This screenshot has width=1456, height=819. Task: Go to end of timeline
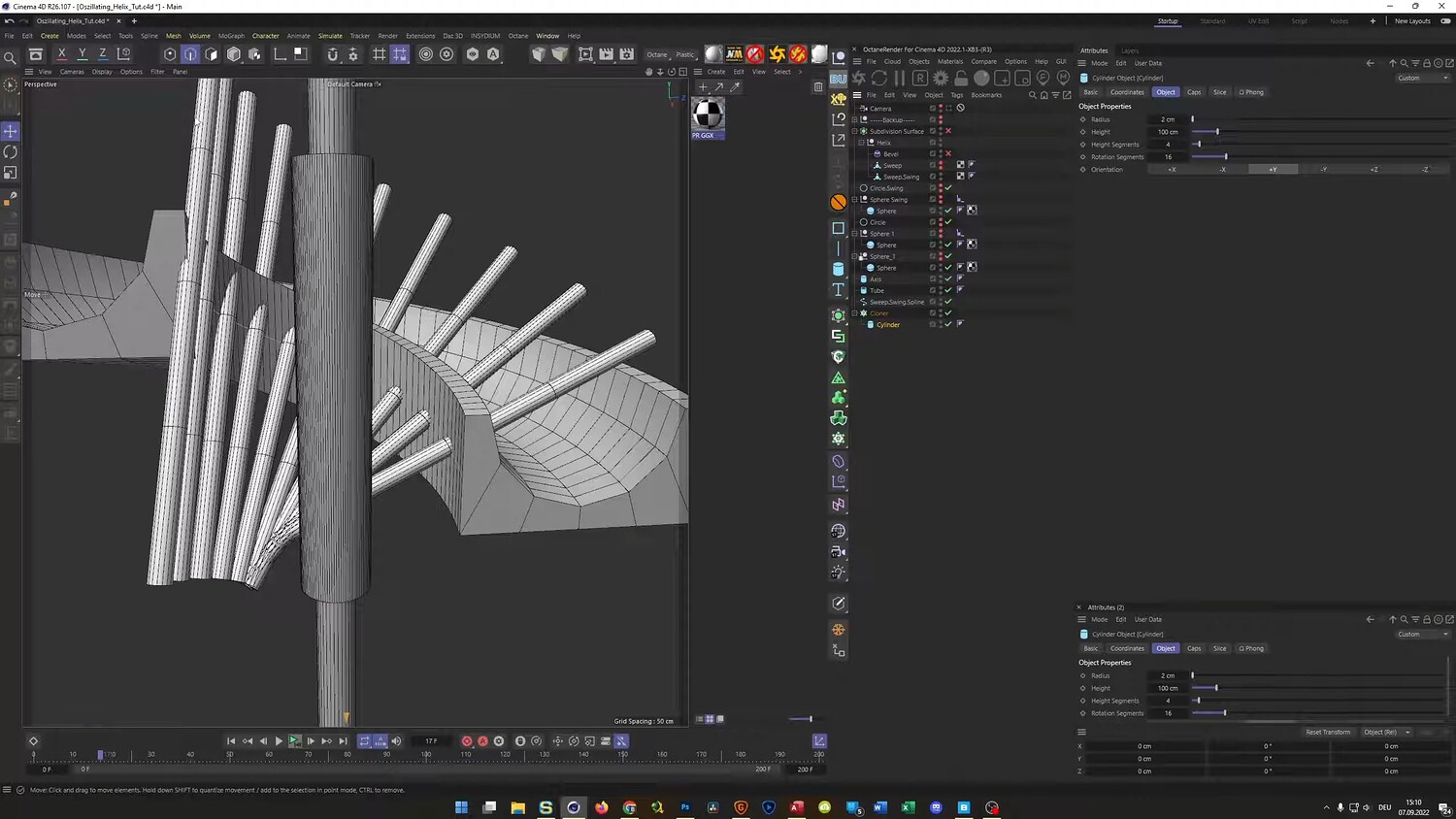pyautogui.click(x=343, y=741)
